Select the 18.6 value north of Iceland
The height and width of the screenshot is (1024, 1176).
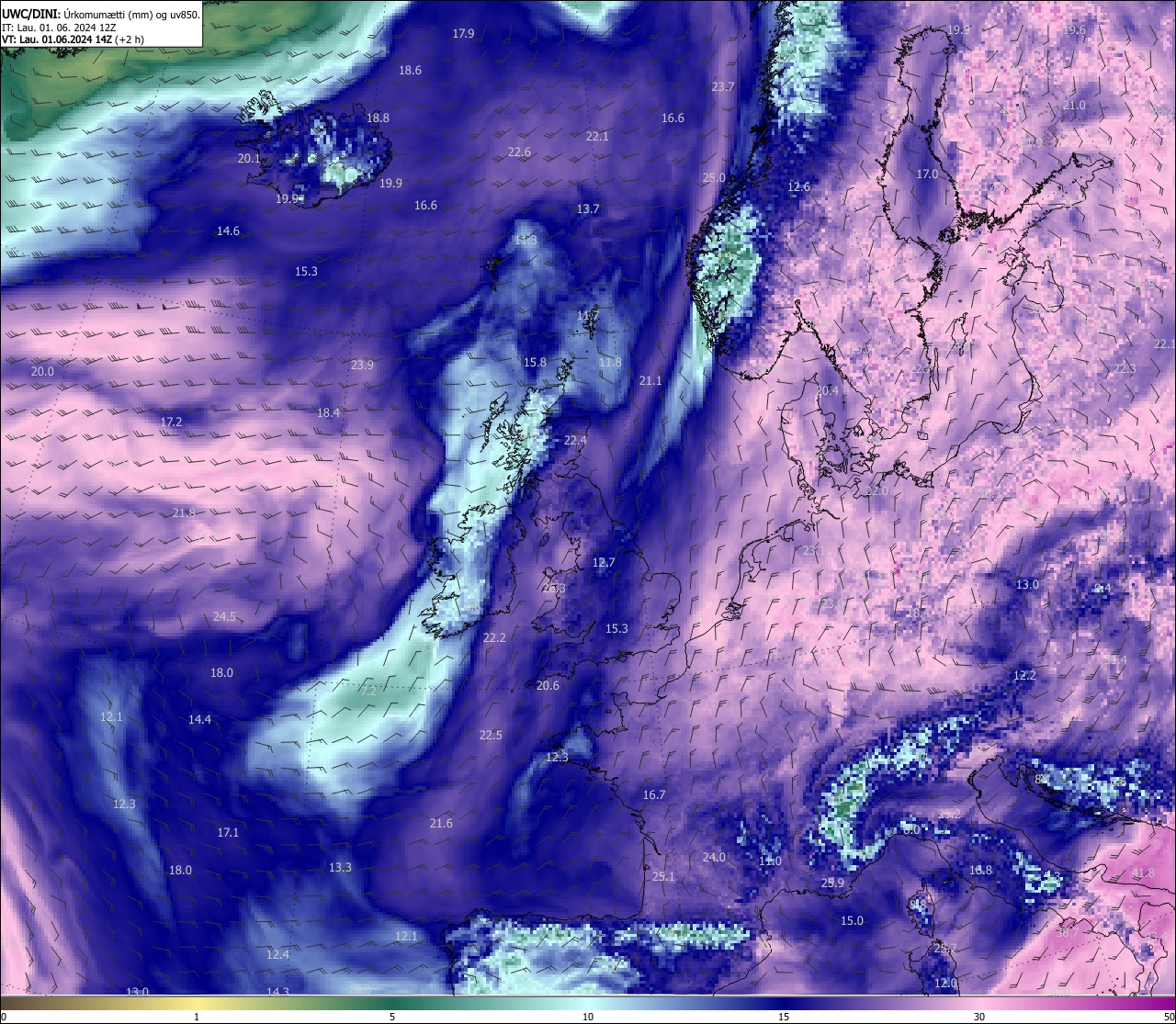[x=410, y=71]
